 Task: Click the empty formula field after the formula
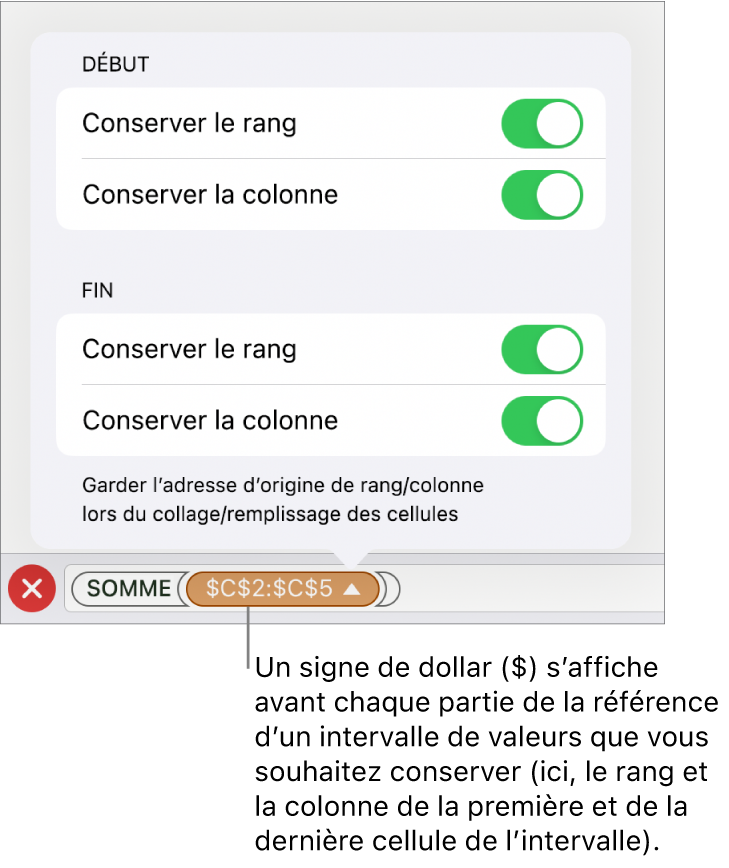tap(530, 589)
